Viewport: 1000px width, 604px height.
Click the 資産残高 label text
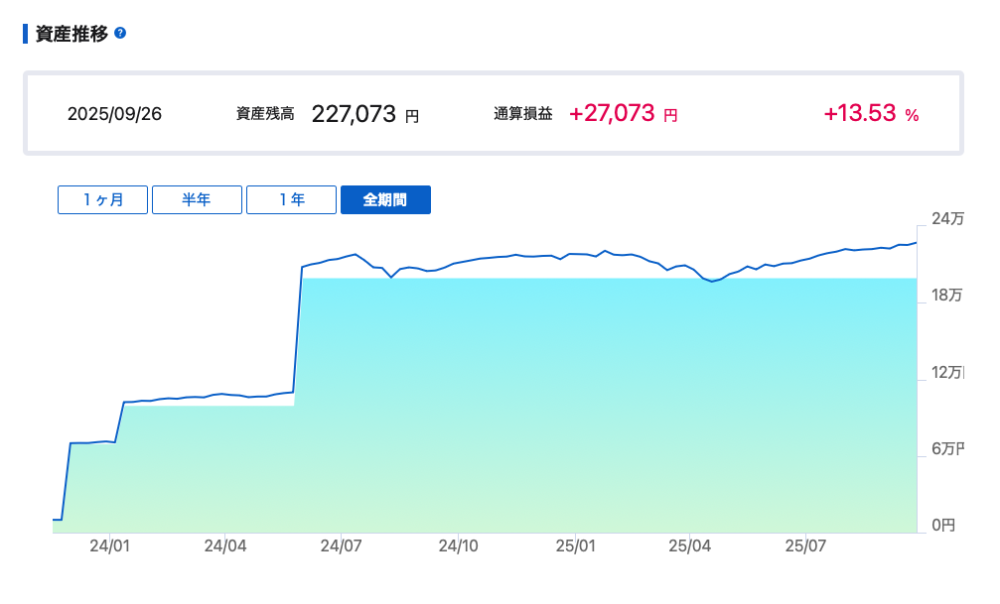265,114
